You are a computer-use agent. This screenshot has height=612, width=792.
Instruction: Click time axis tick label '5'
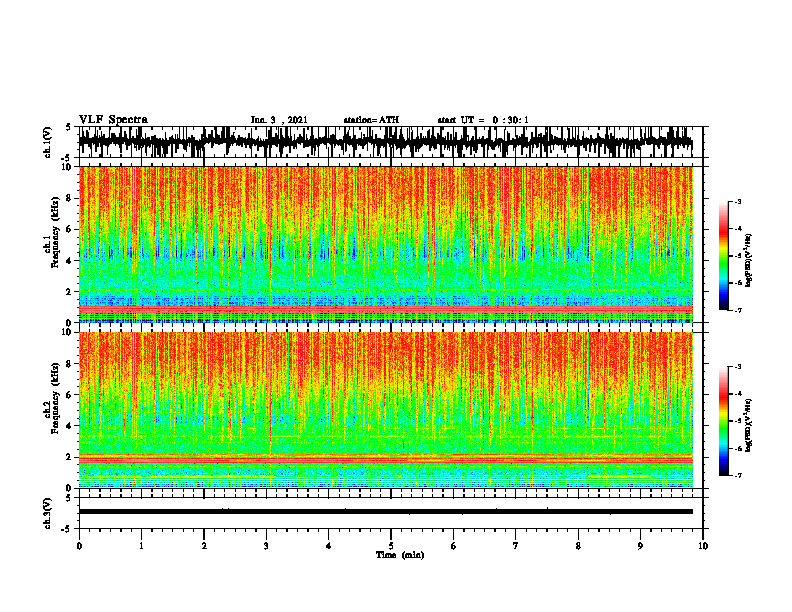point(391,546)
